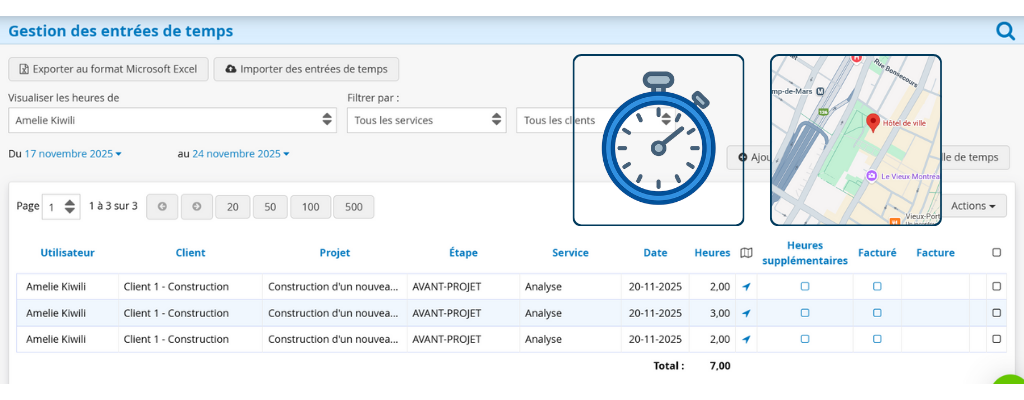
Task: Click the search magnifier icon
Action: (1005, 30)
